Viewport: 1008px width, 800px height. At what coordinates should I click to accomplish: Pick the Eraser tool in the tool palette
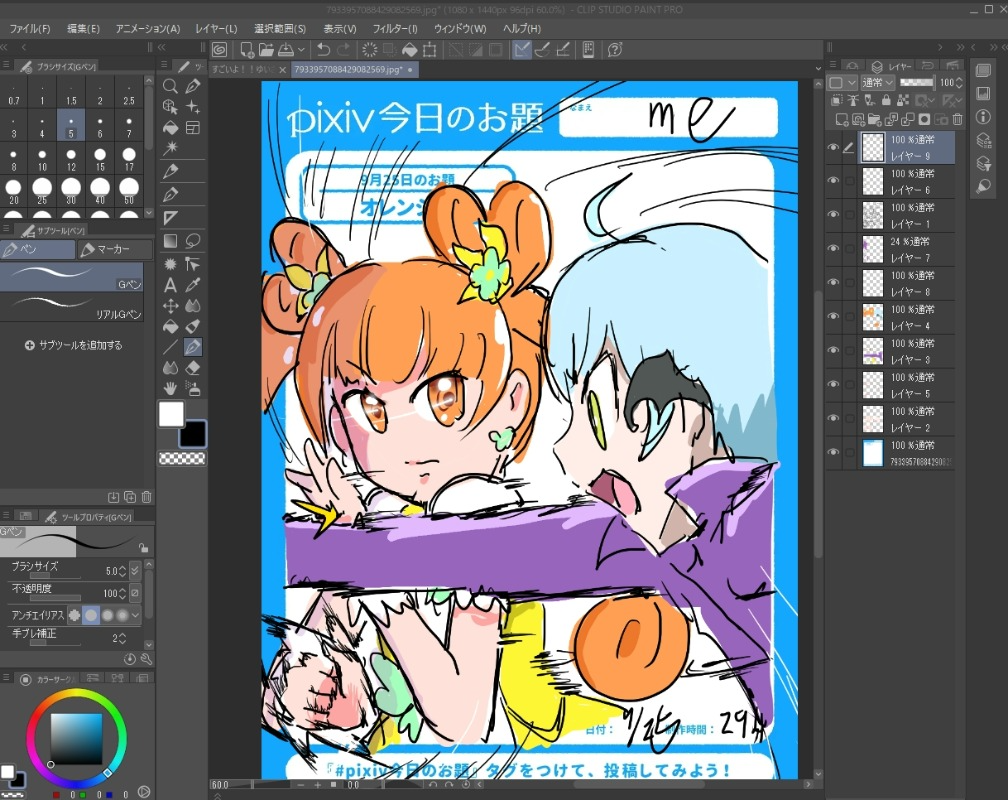pos(193,368)
